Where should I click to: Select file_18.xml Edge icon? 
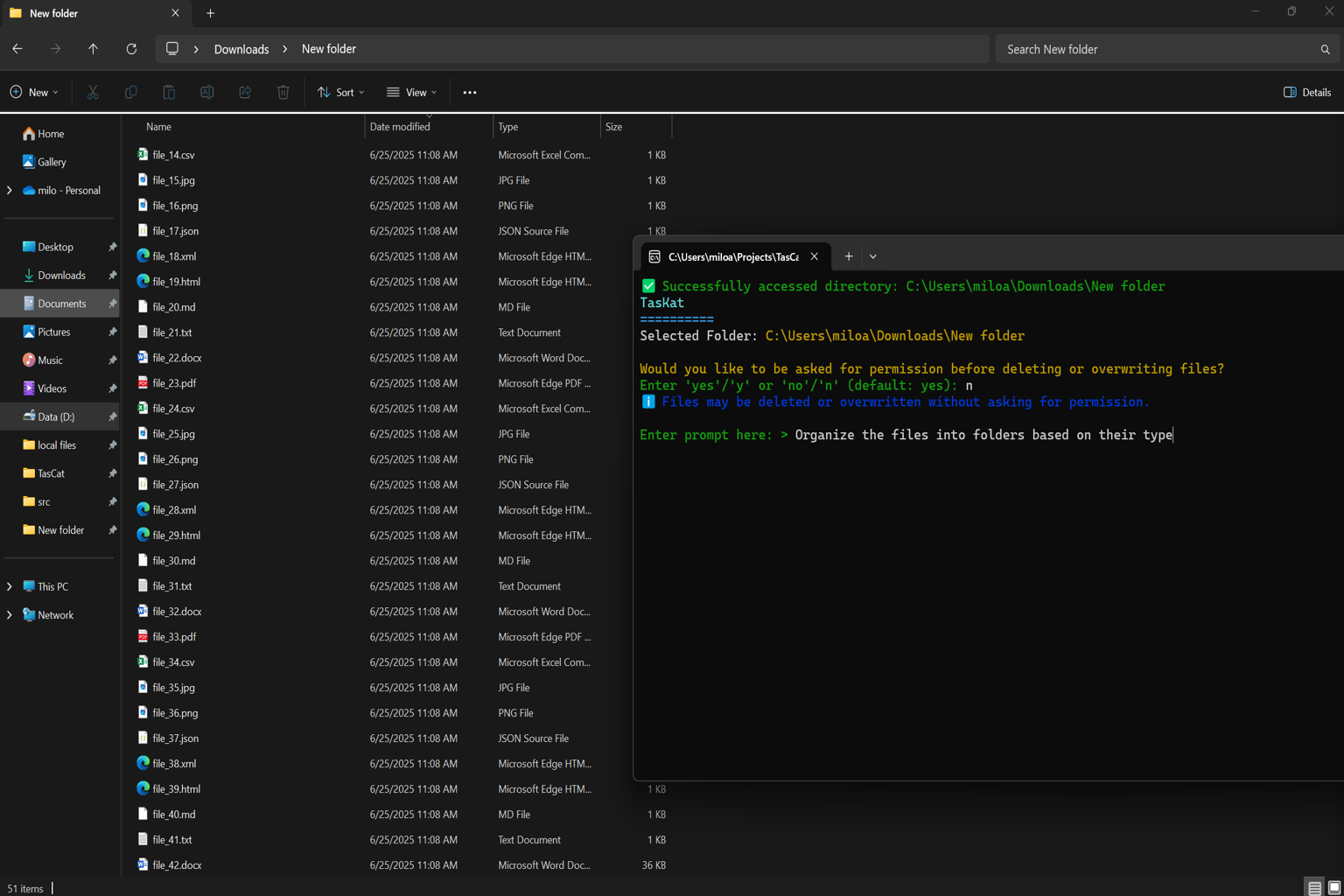coord(143,256)
